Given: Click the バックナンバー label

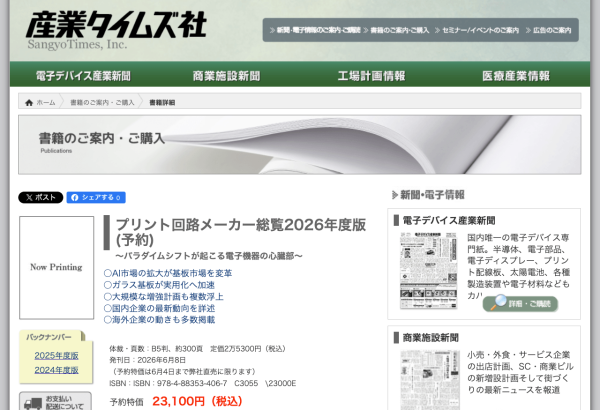Looking at the screenshot, I should [49, 337].
